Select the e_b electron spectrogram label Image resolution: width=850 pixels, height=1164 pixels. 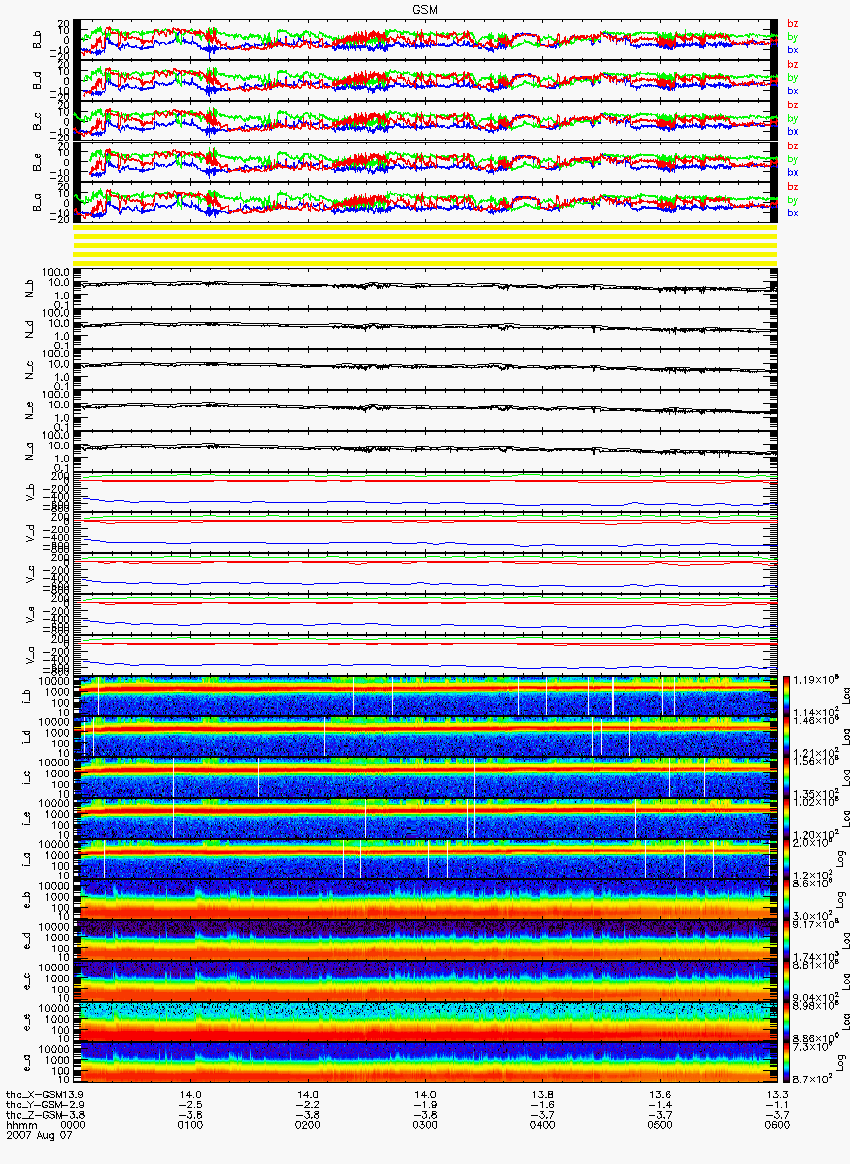coord(26,900)
